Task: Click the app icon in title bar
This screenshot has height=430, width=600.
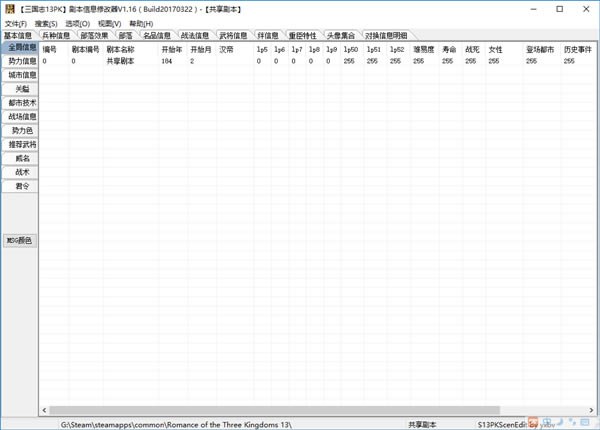Action: pos(9,9)
